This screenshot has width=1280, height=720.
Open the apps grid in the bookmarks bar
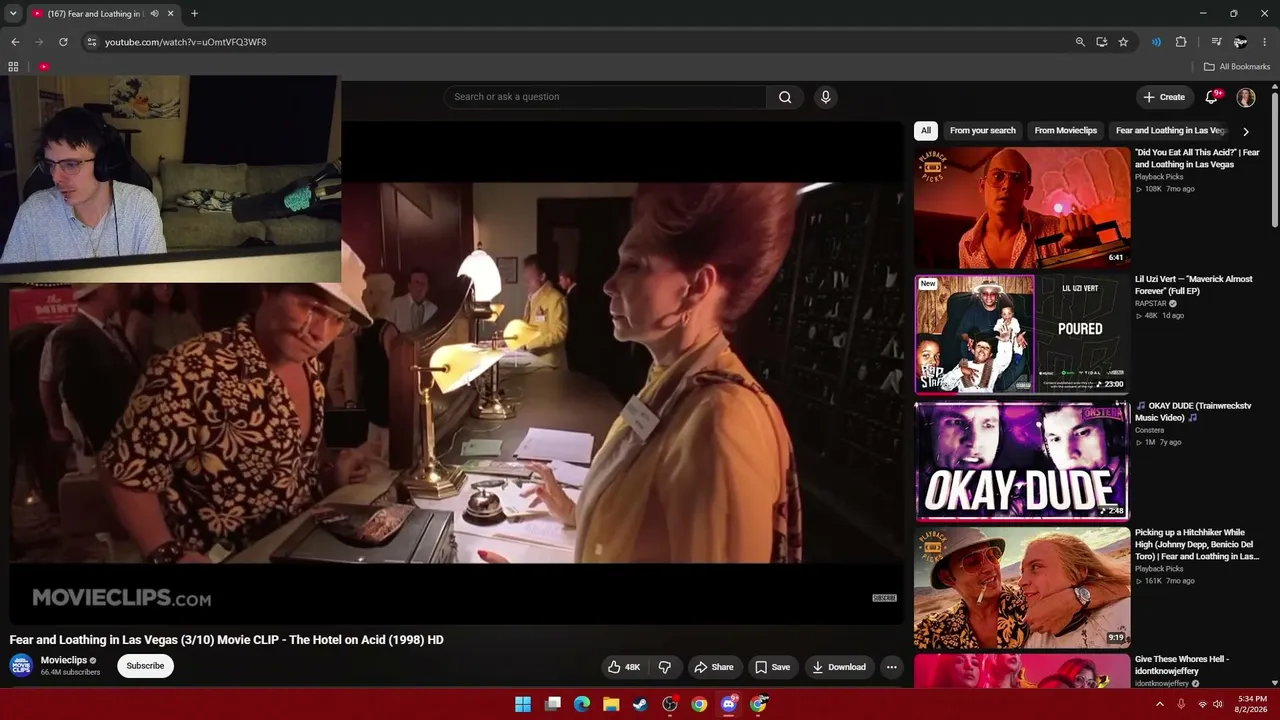tap(13, 67)
